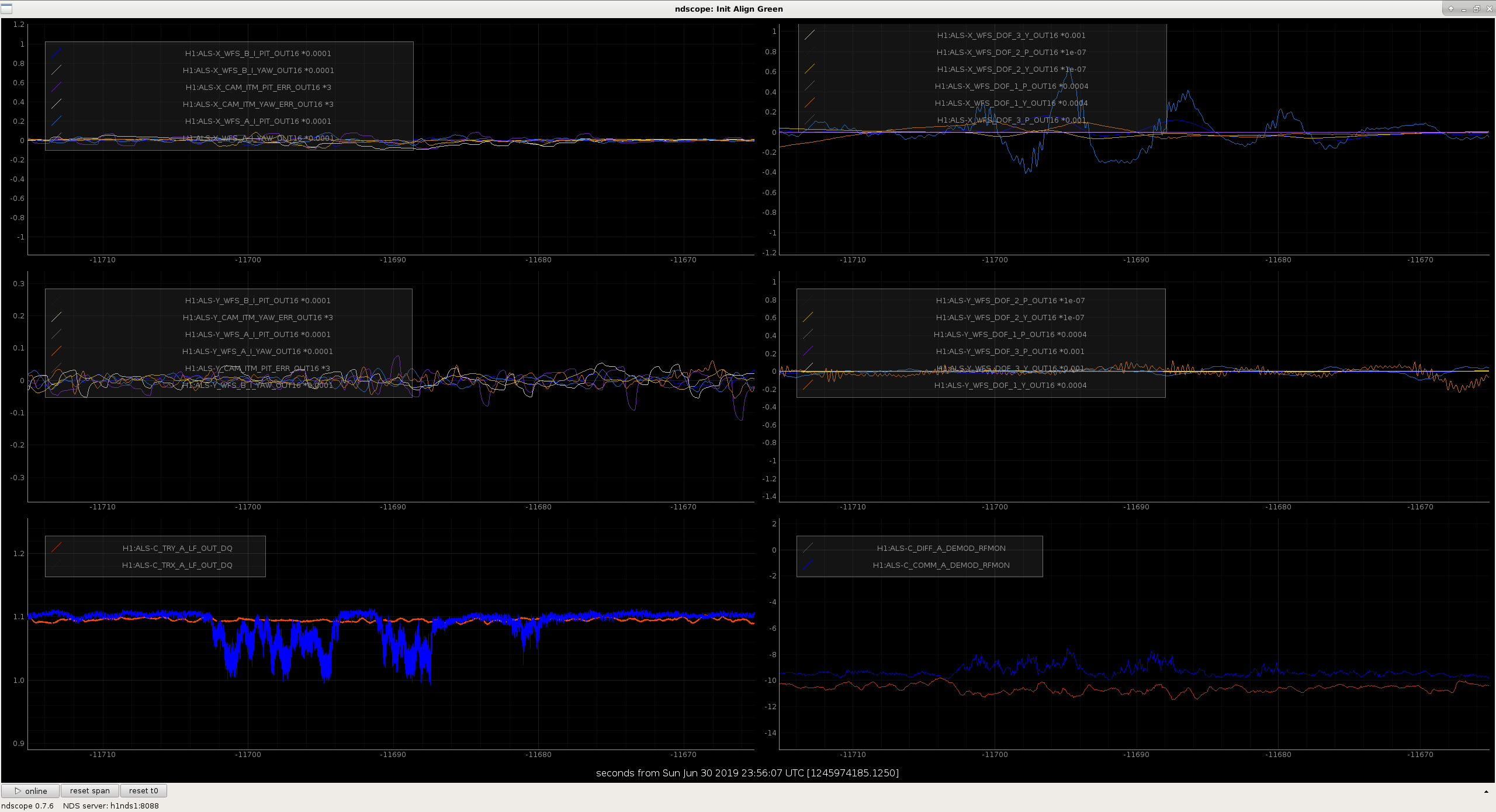This screenshot has width=1496, height=812.
Task: Click the red line sample for H1:ALS-C_TRY_A_LF_OUT_DQ
Action: 56,549
